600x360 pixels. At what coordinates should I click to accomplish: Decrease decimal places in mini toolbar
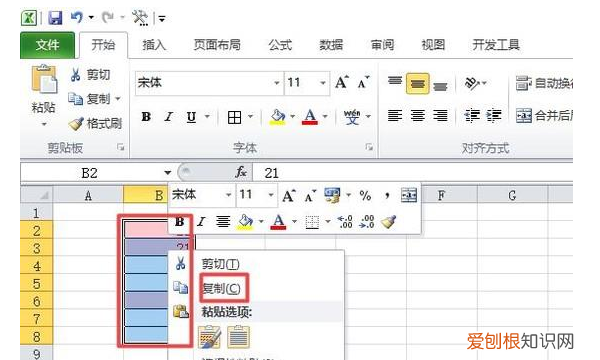point(367,222)
